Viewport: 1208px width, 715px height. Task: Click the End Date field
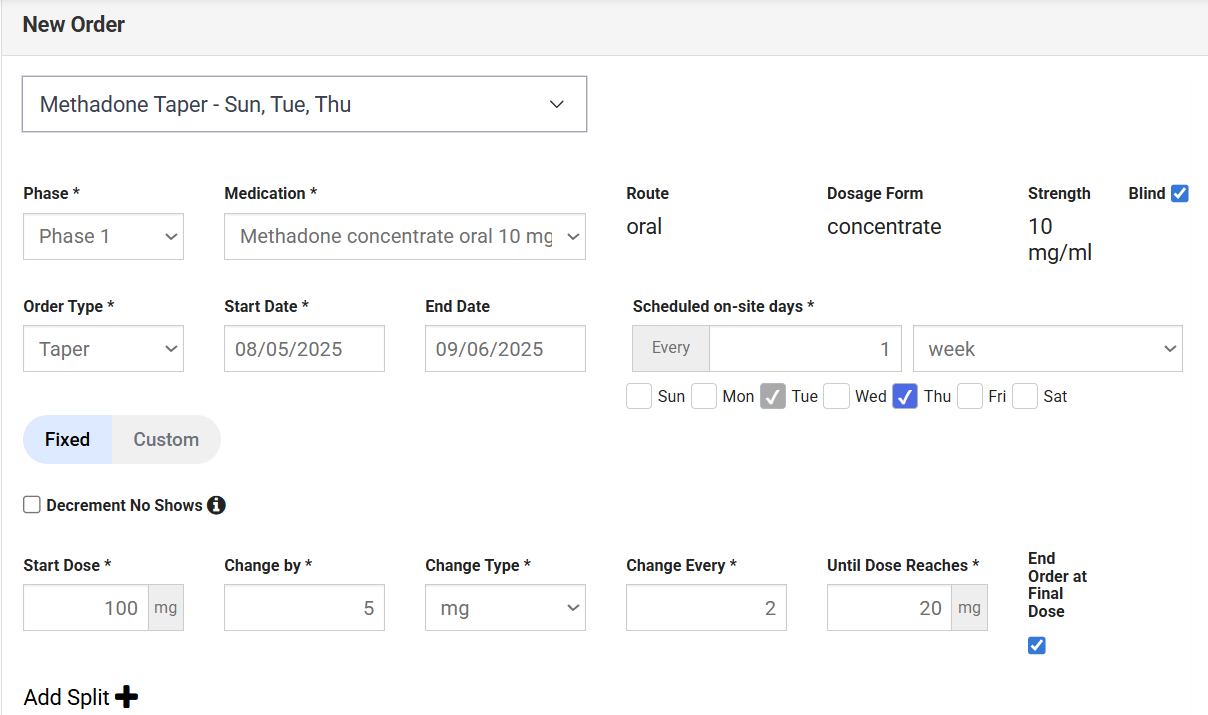[505, 349]
